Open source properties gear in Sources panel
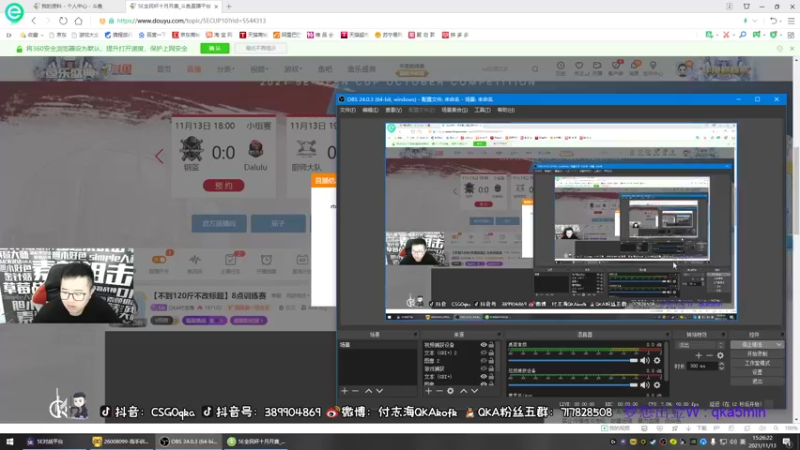 [x=451, y=391]
